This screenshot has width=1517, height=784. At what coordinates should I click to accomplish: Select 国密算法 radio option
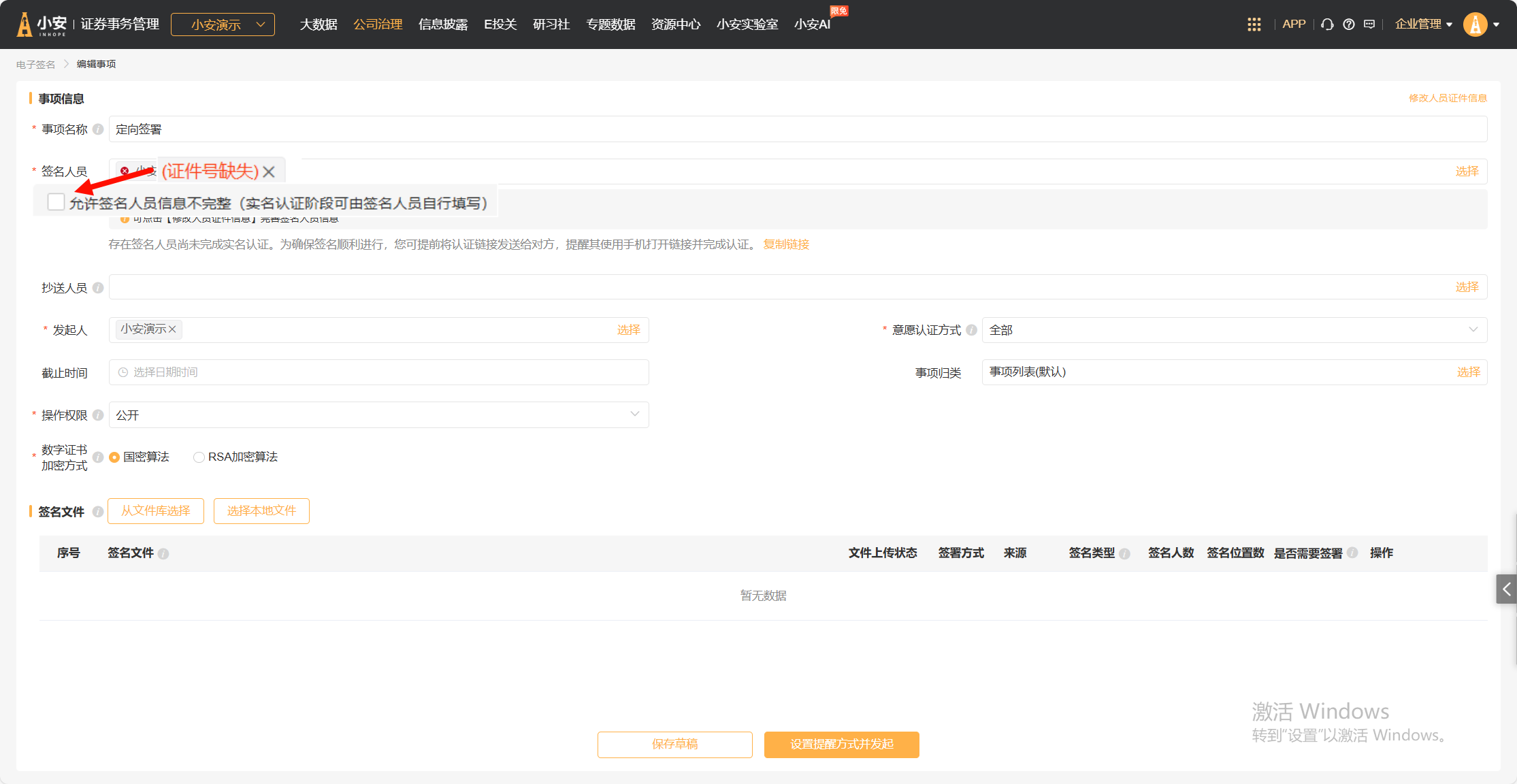[114, 457]
